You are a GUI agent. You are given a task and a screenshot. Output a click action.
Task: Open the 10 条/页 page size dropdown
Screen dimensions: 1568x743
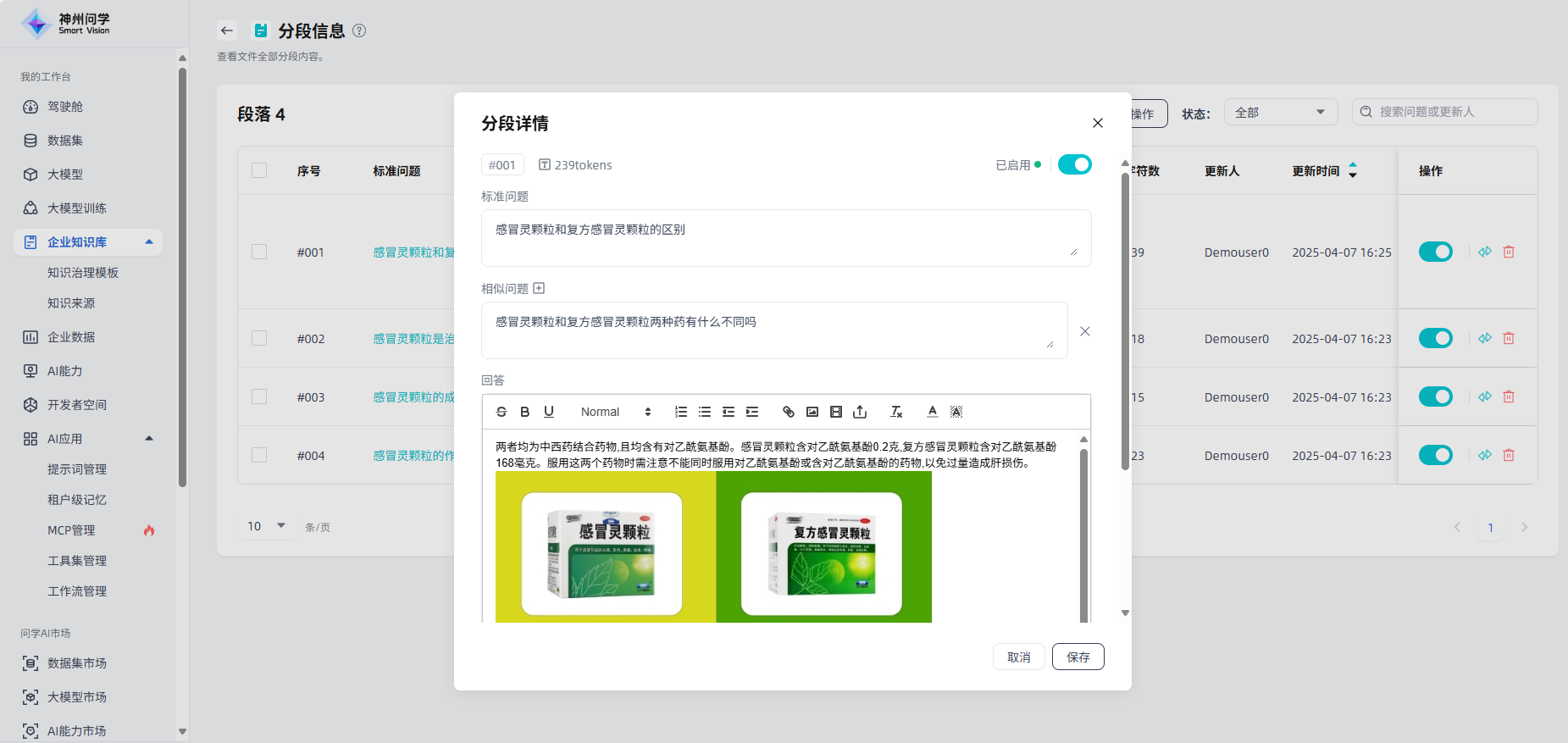(266, 526)
